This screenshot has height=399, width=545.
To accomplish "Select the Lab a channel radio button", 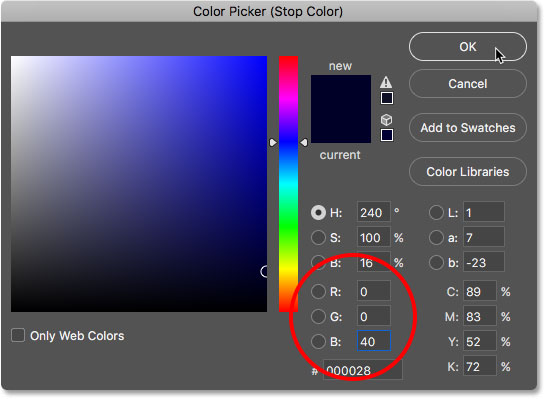I will coord(436,238).
